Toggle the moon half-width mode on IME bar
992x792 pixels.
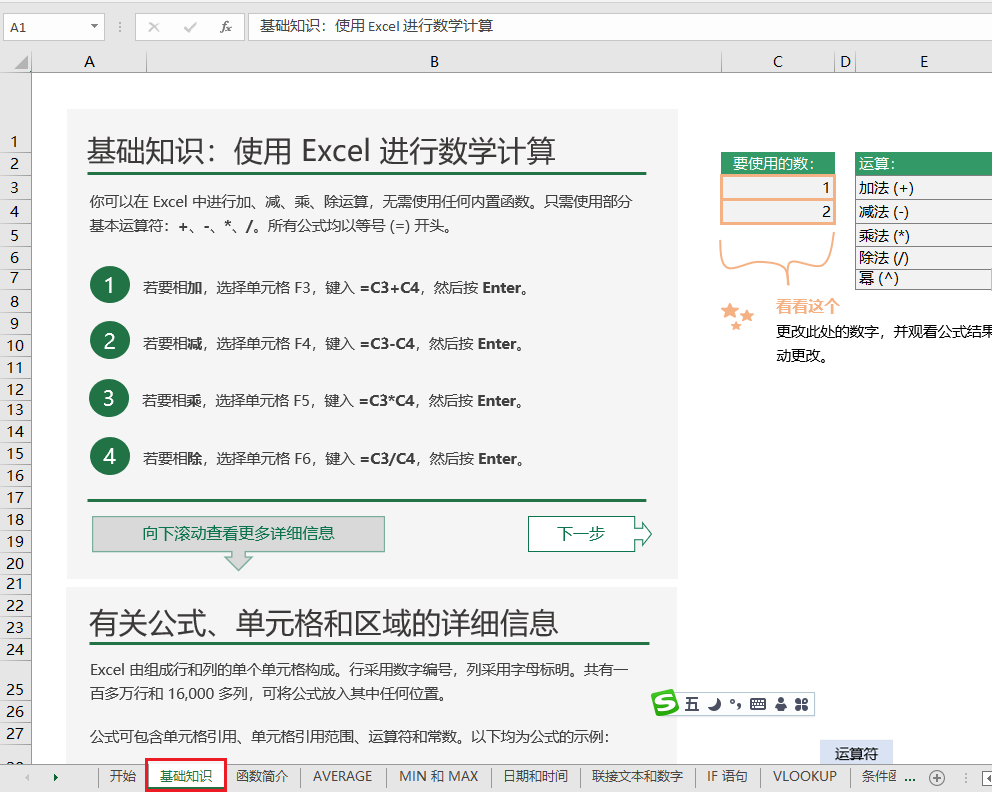click(714, 705)
